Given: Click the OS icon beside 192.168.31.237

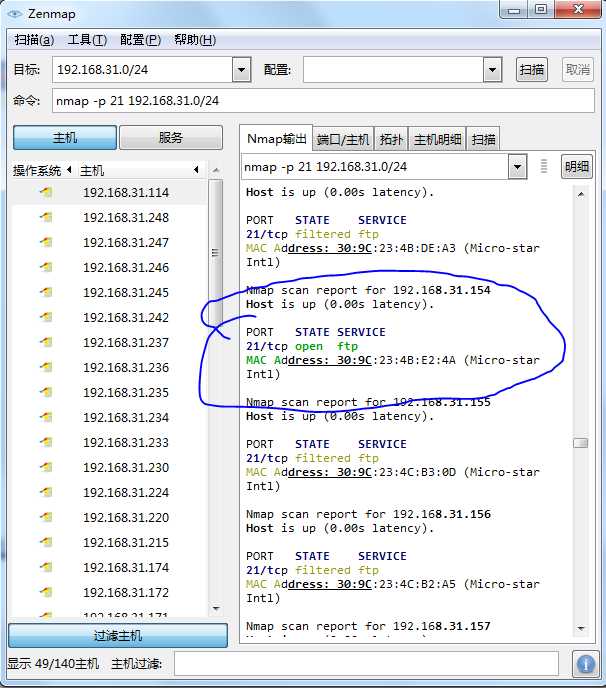Looking at the screenshot, I should click(x=47, y=342).
